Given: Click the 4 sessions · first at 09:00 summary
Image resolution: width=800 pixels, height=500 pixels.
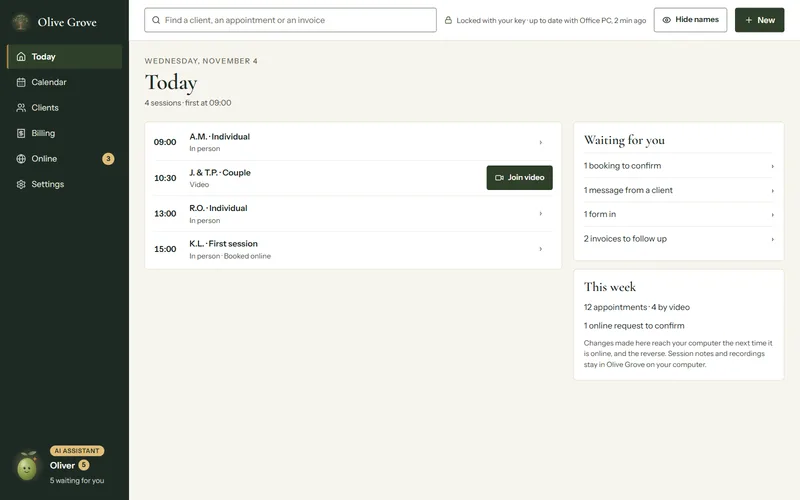Looking at the screenshot, I should pyautogui.click(x=188, y=103).
